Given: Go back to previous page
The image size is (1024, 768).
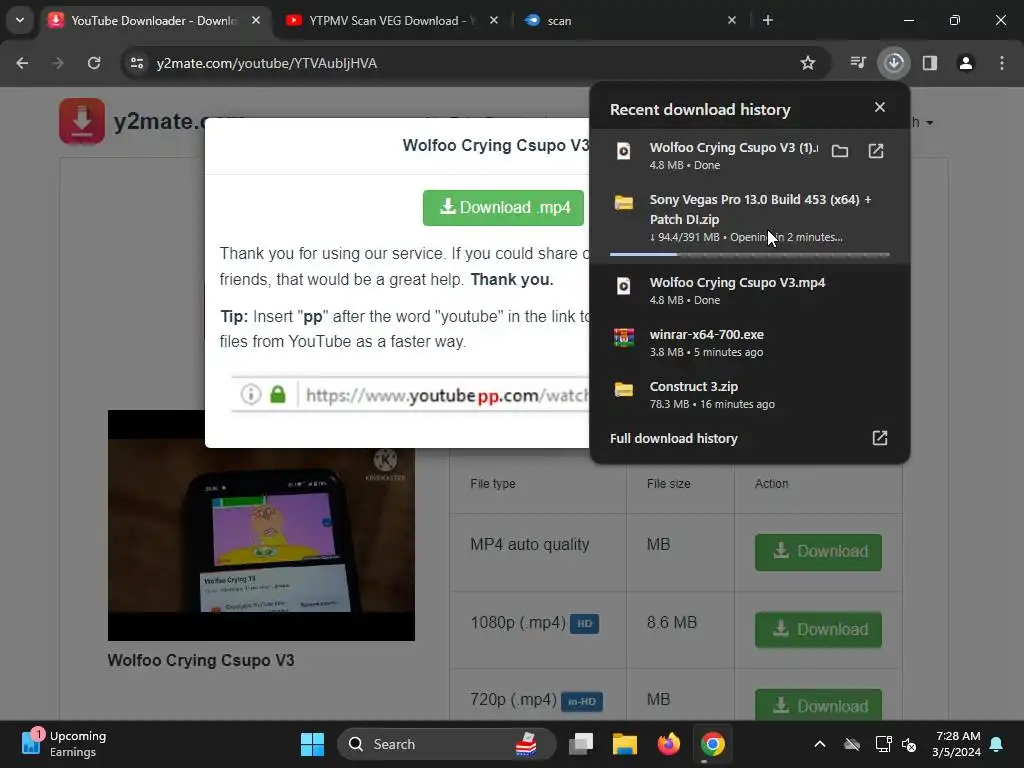Looking at the screenshot, I should point(22,63).
